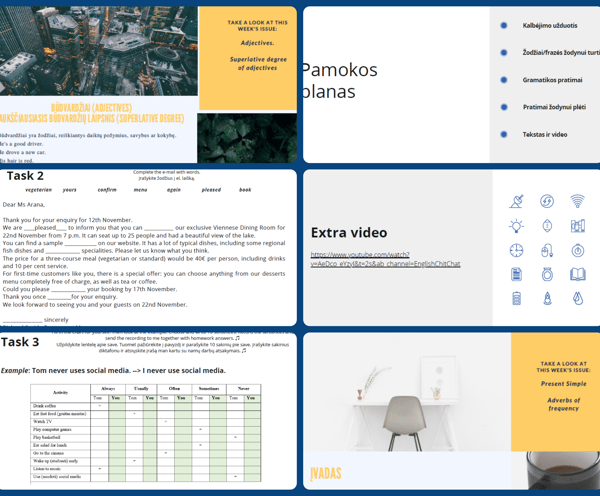The width and height of the screenshot is (600, 496).
Task: Select the ĮVADAS heading
Action: (326, 473)
